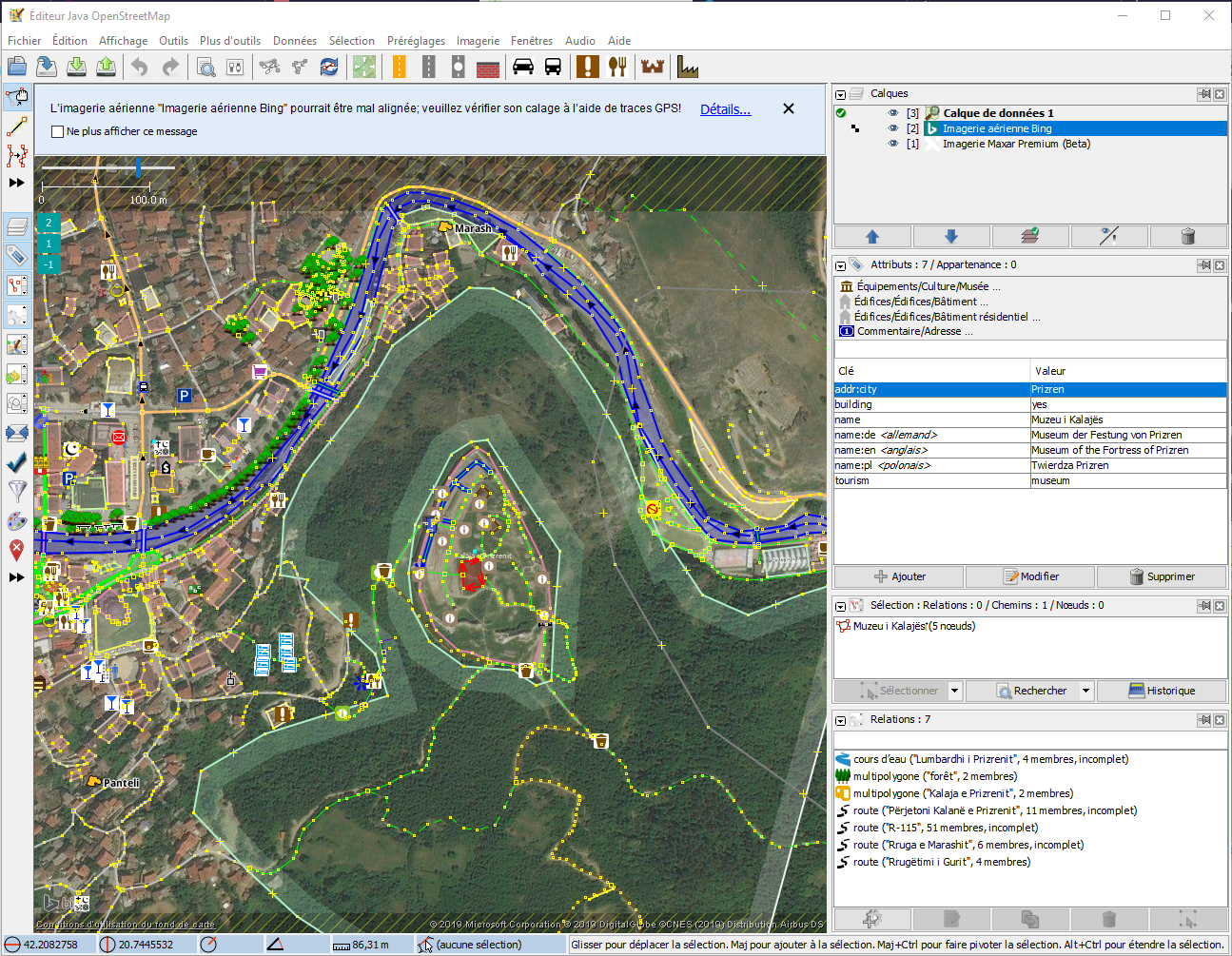
Task: Hide the Imagerie Maxar Premium layer
Action: [893, 144]
